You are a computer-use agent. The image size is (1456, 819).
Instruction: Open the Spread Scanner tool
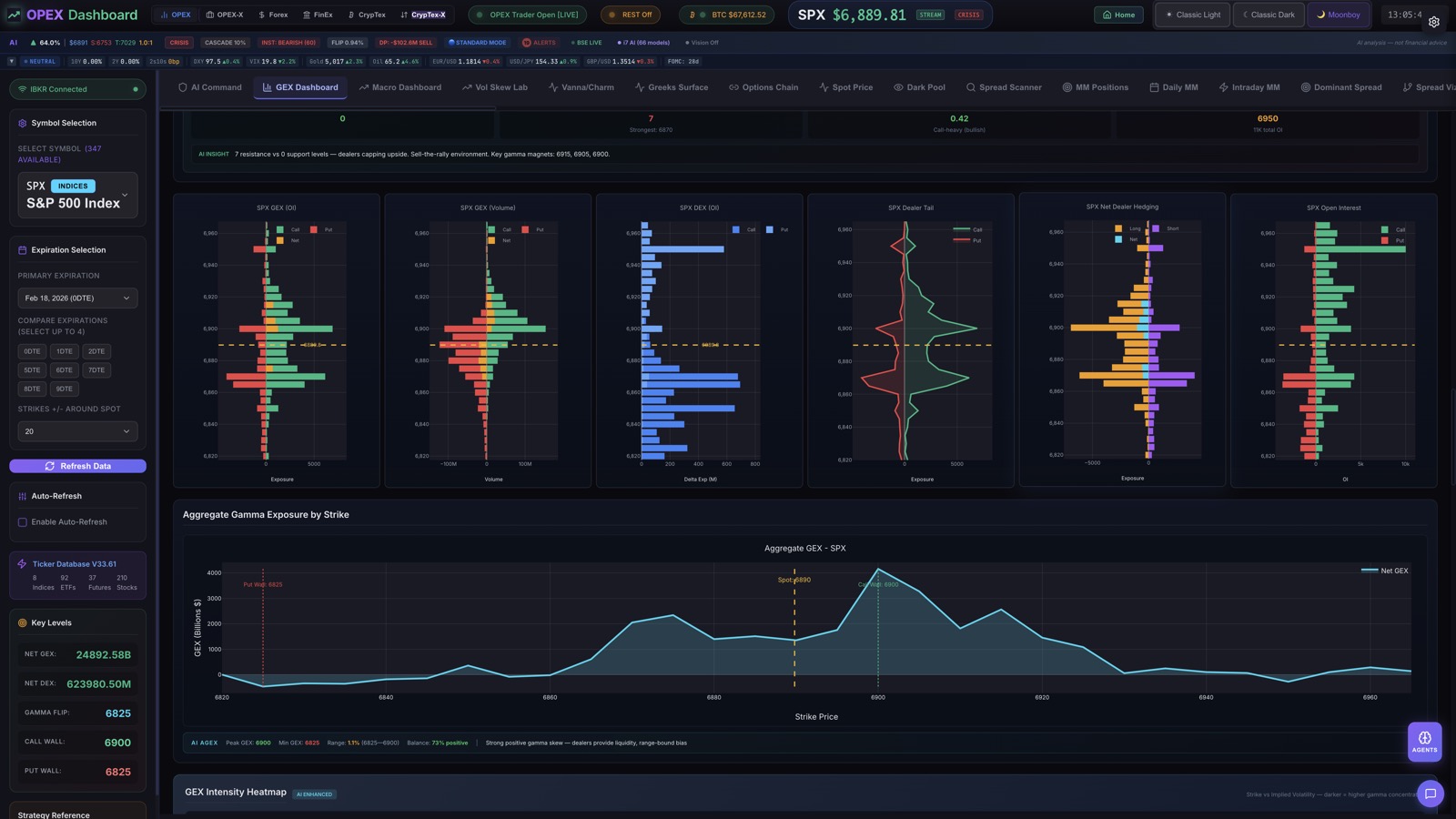click(x=1005, y=87)
